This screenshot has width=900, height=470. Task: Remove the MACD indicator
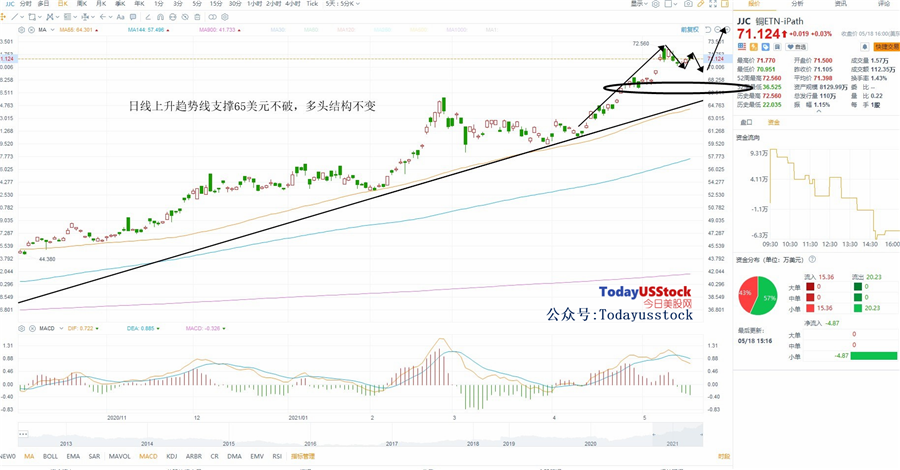[32, 328]
